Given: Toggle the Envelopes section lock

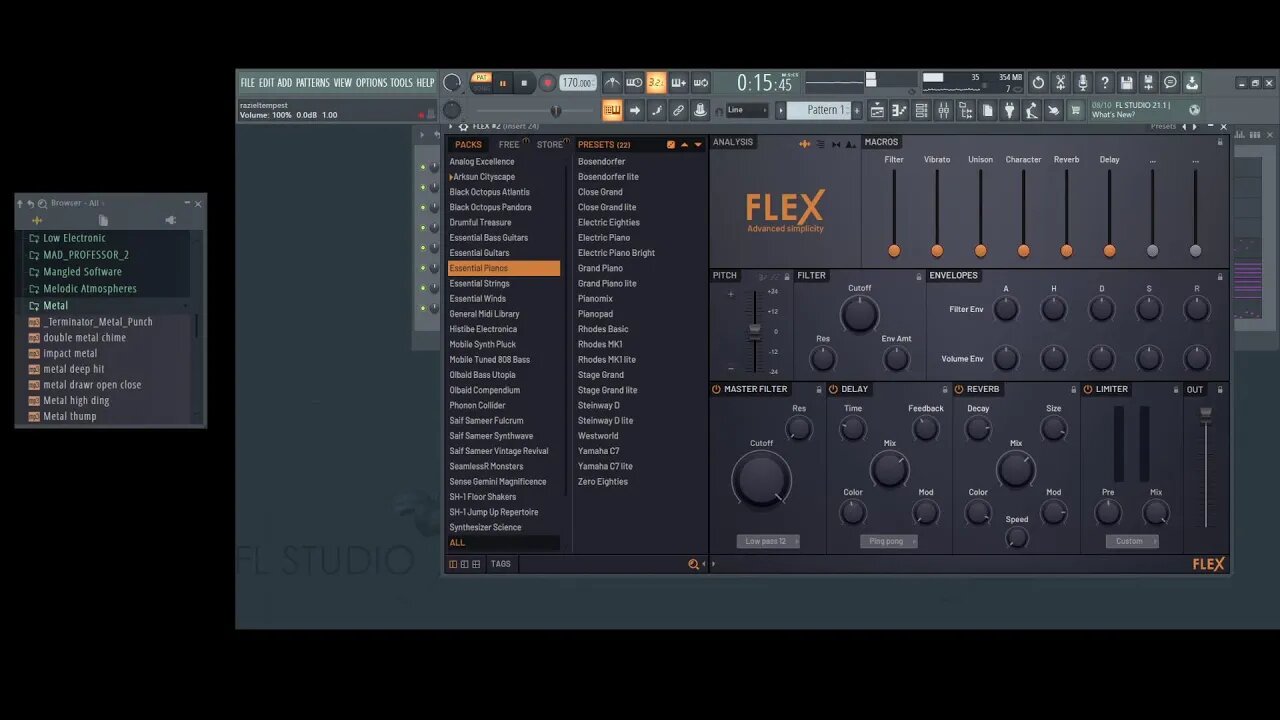Looking at the screenshot, I should click(x=1220, y=276).
